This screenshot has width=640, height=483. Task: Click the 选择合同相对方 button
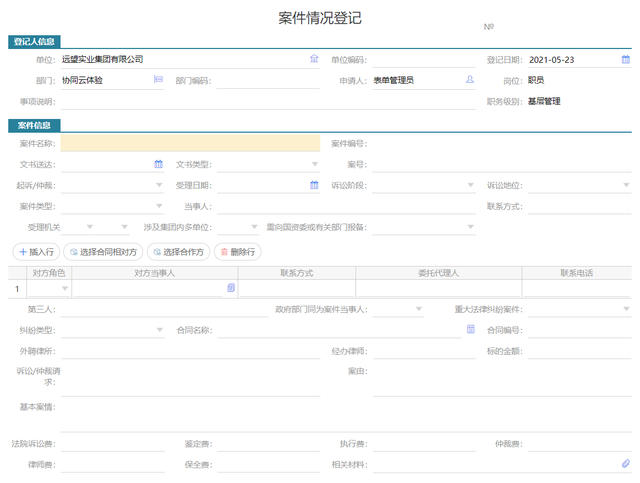click(x=102, y=252)
